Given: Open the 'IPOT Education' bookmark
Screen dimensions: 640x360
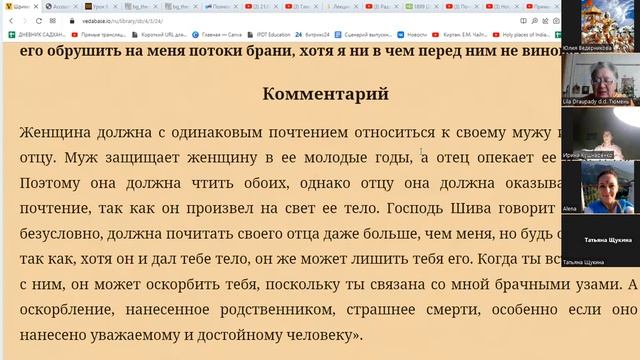Looking at the screenshot, I should [x=269, y=35].
